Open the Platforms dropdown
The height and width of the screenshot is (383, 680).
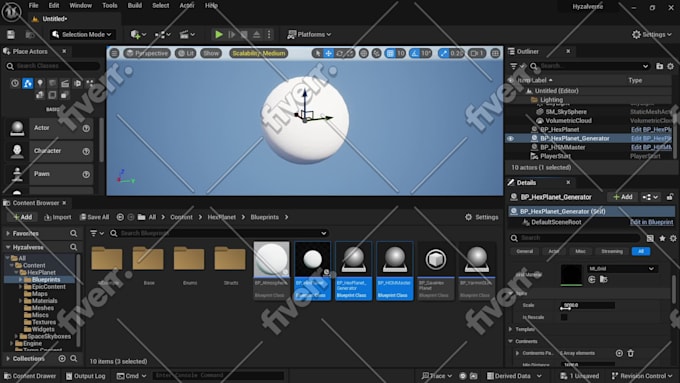(309, 34)
